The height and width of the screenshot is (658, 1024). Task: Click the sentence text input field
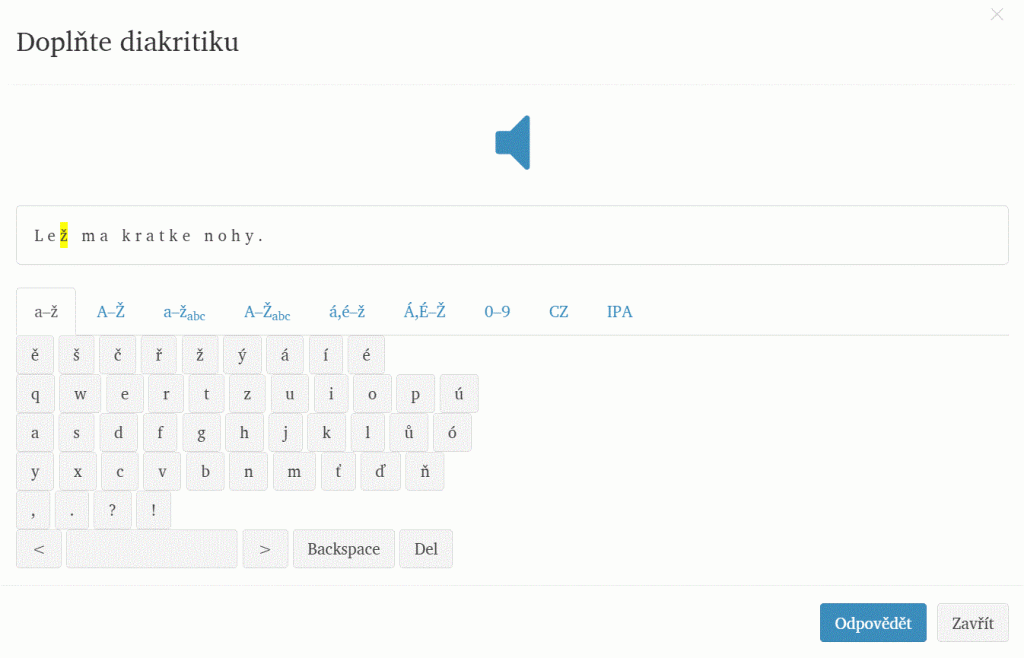[513, 235]
